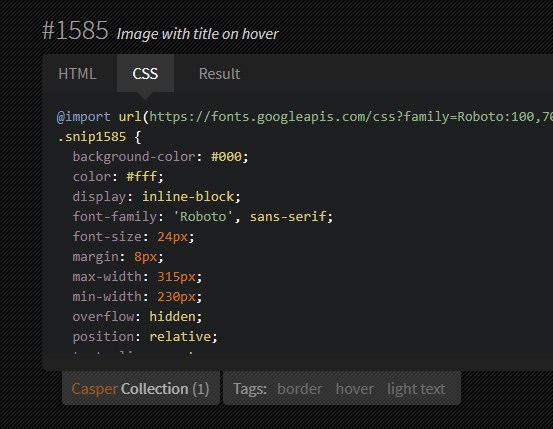Image resolution: width=553 pixels, height=429 pixels.
Task: Click the 'color: #fff;' line
Action: (118, 177)
